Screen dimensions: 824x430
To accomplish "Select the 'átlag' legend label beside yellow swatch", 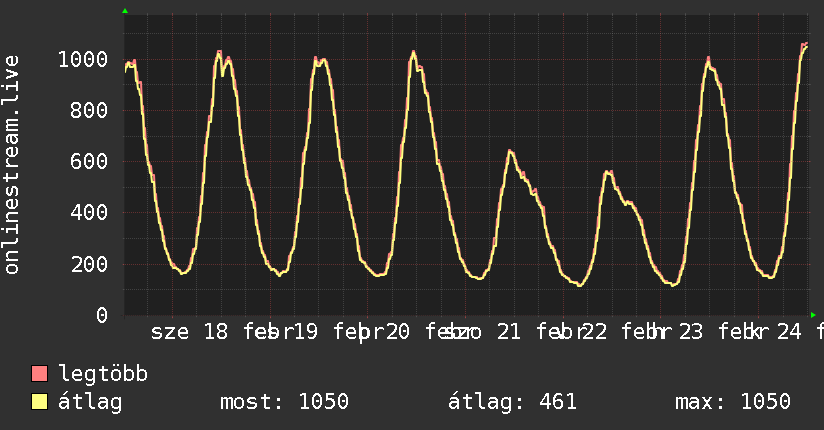I will pos(90,402).
